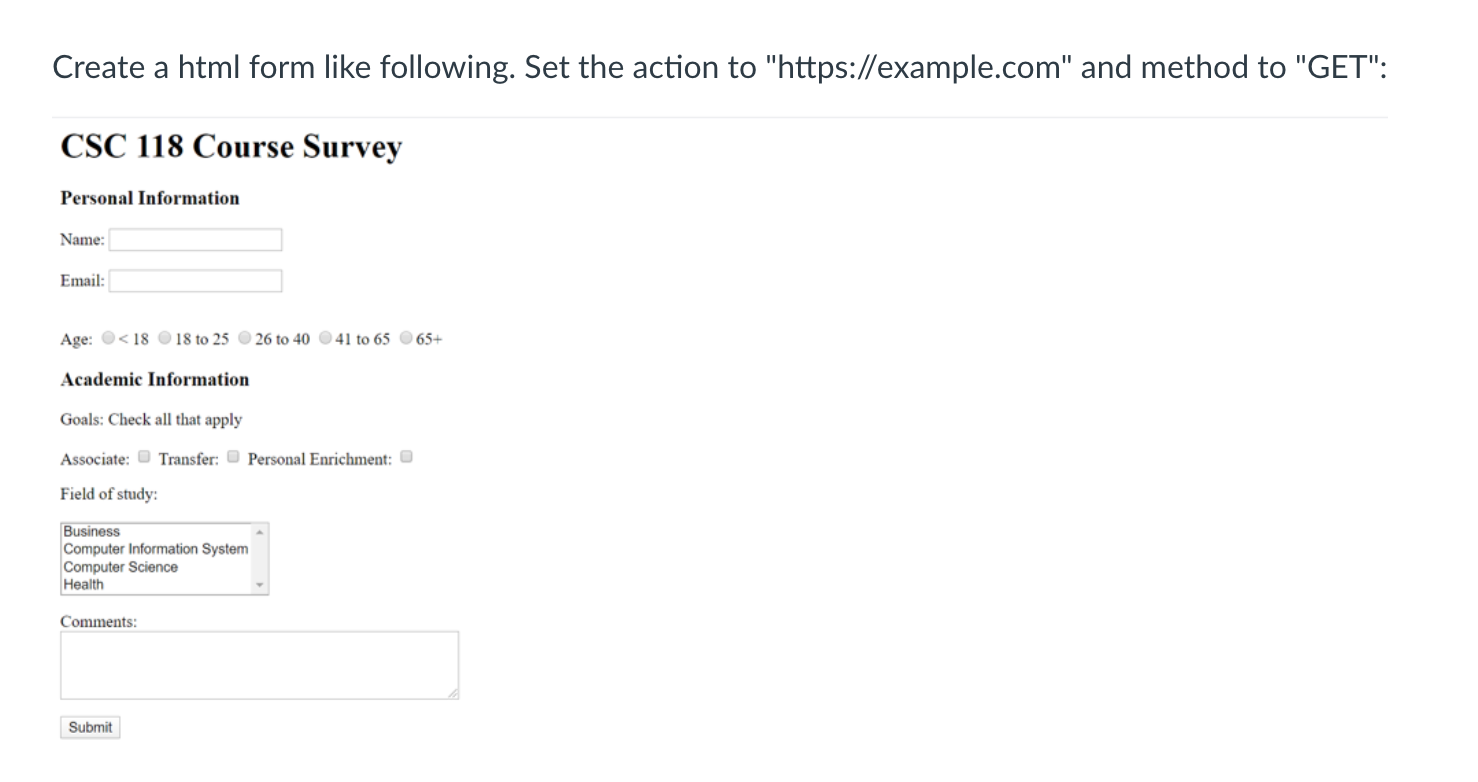This screenshot has width=1478, height=782.
Task: Click the up arrow on the list scrollbar
Action: 260,531
